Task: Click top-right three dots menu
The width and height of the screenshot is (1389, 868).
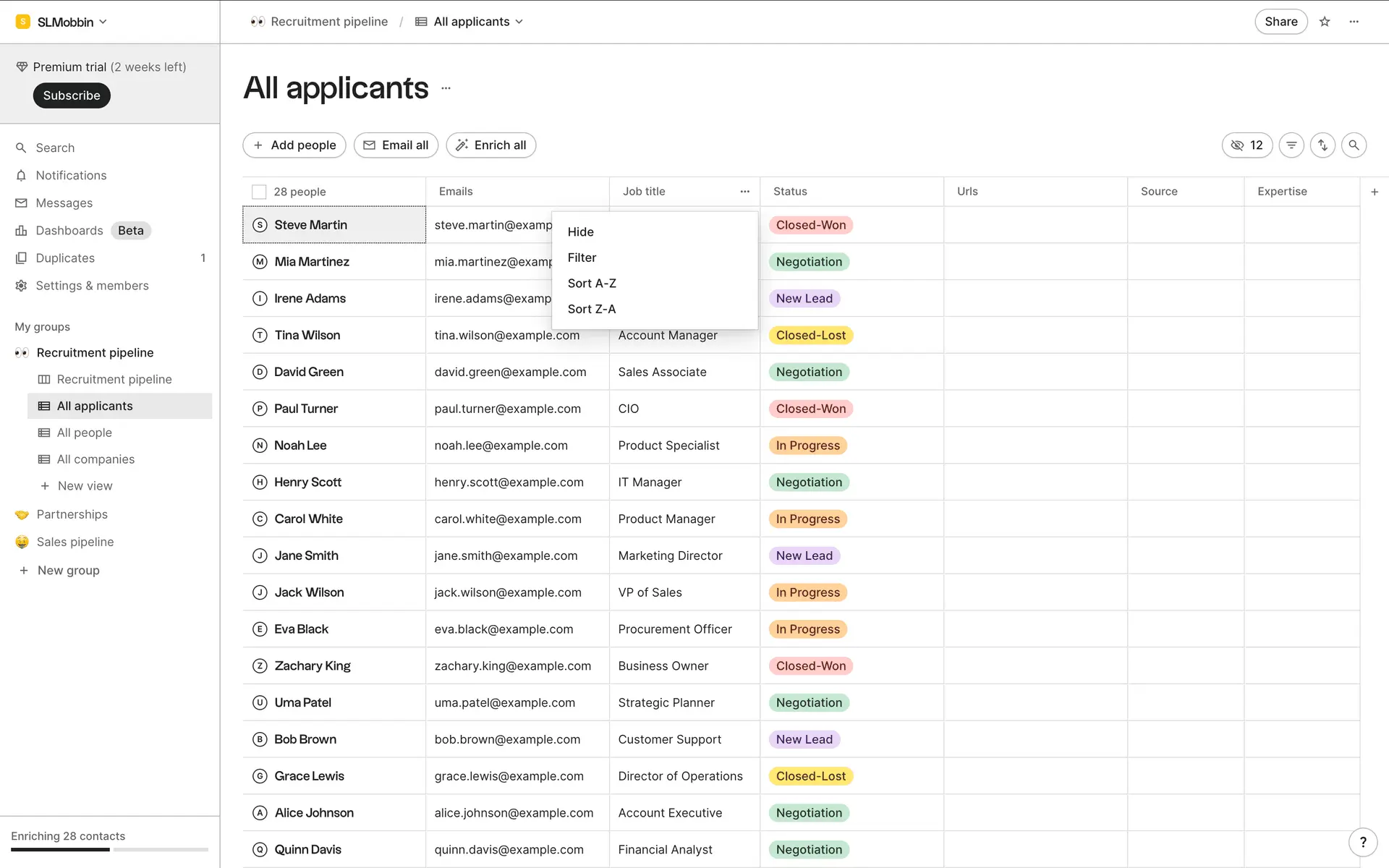Action: (1354, 22)
